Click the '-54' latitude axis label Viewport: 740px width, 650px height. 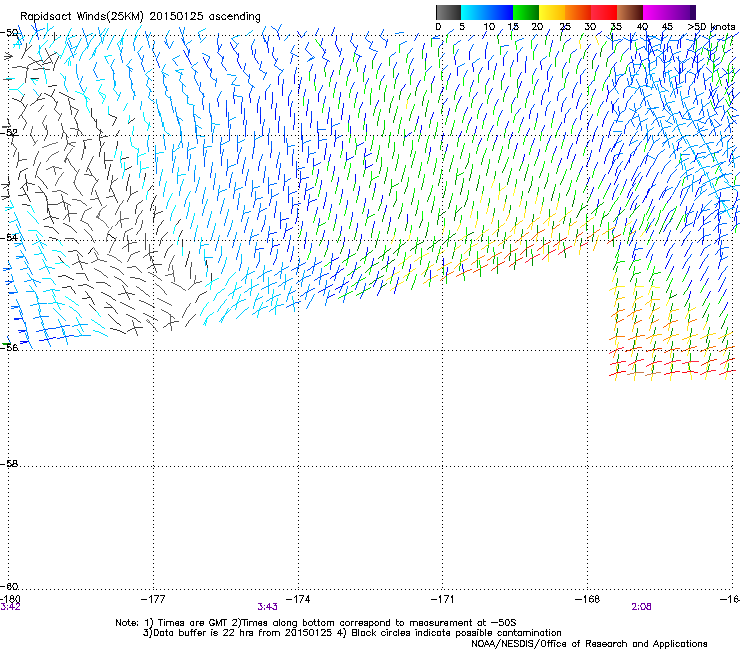click(x=9, y=237)
